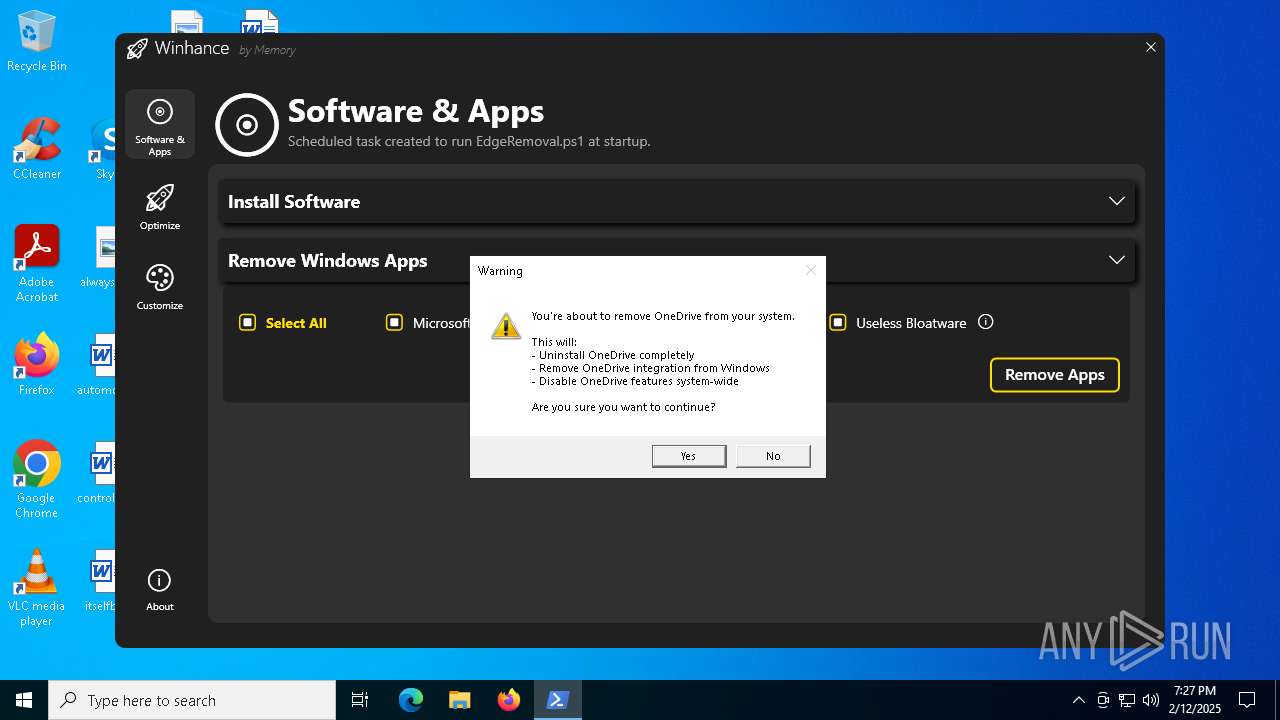Open the Customize palette section
This screenshot has width=1280, height=720.
160,288
